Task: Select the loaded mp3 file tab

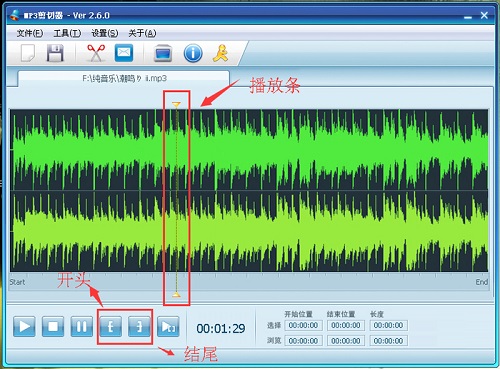Action: pos(124,79)
